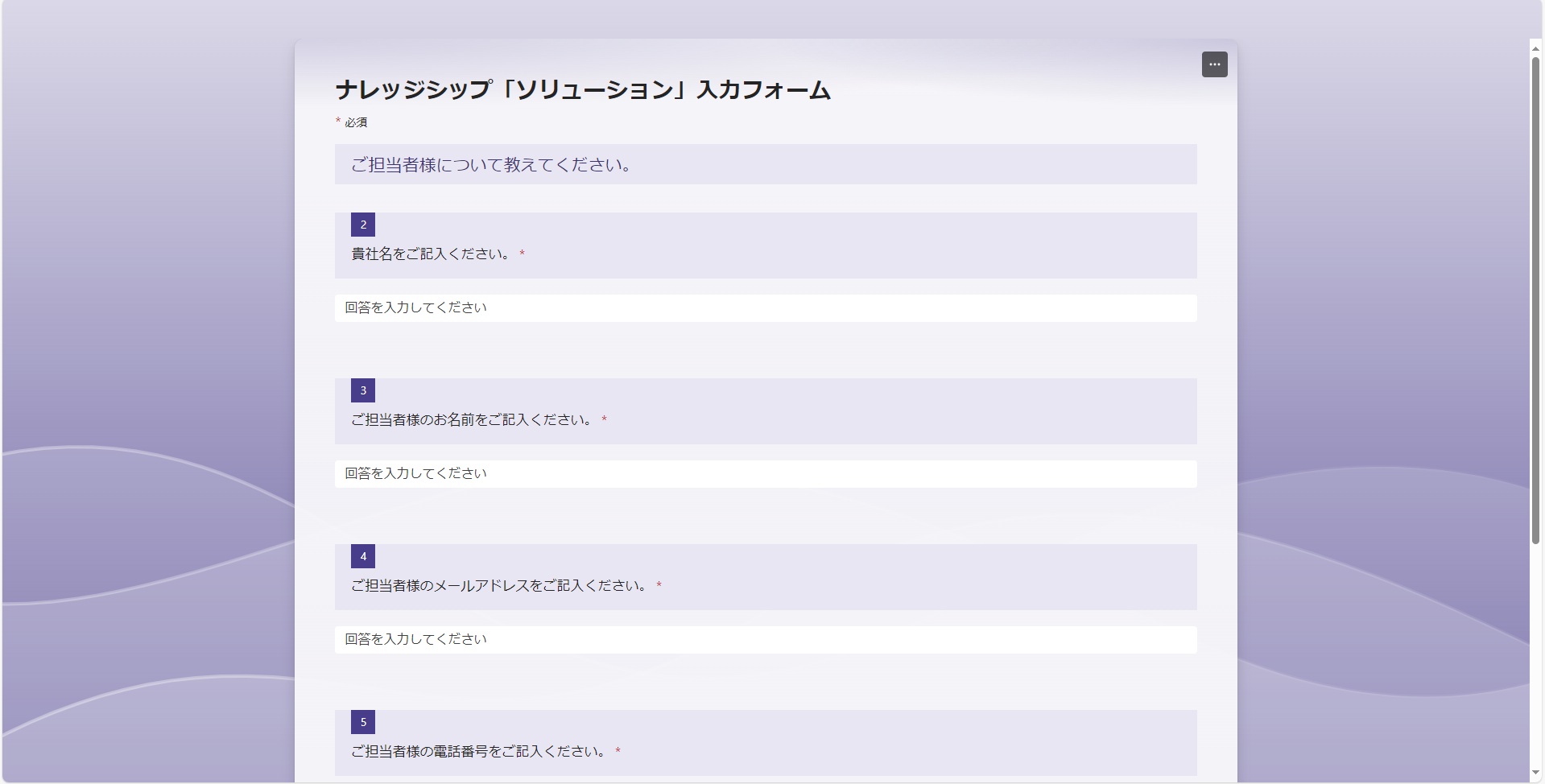Click the company name answer field

tap(766, 307)
